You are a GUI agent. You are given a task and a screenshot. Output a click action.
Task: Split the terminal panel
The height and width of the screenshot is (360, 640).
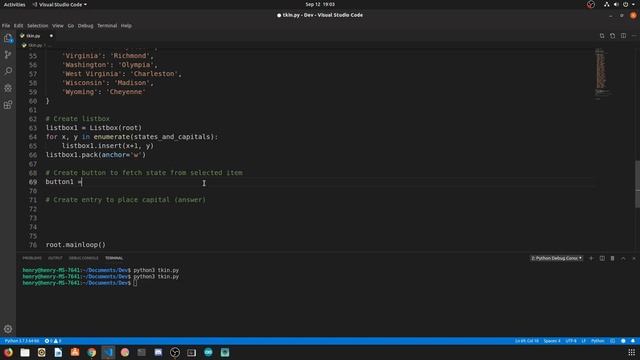pyautogui.click(x=602, y=258)
